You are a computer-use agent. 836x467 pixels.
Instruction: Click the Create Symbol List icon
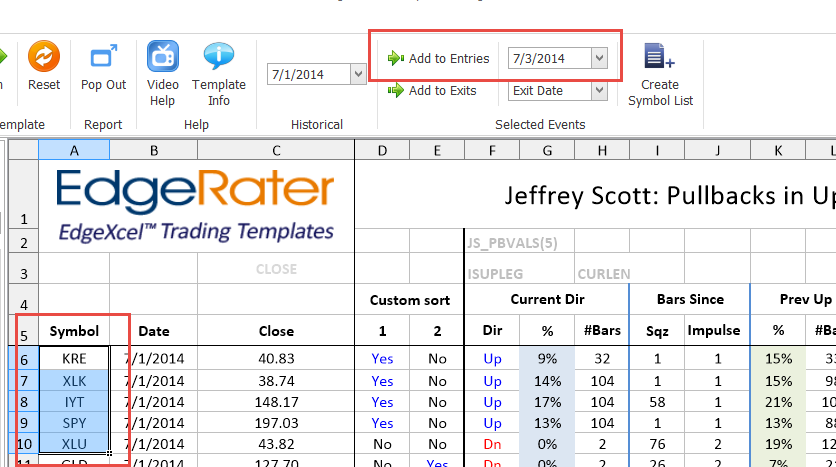[660, 56]
